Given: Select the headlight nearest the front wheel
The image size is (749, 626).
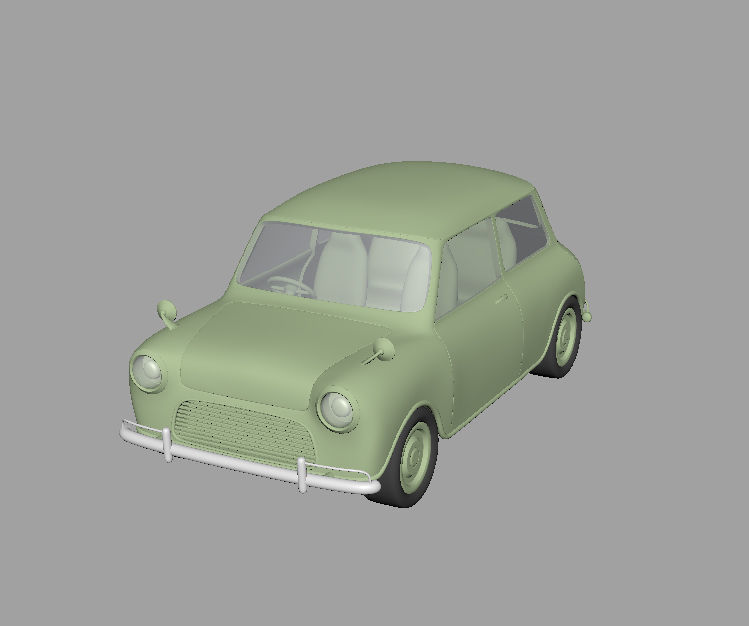Looking at the screenshot, I should coord(337,410).
